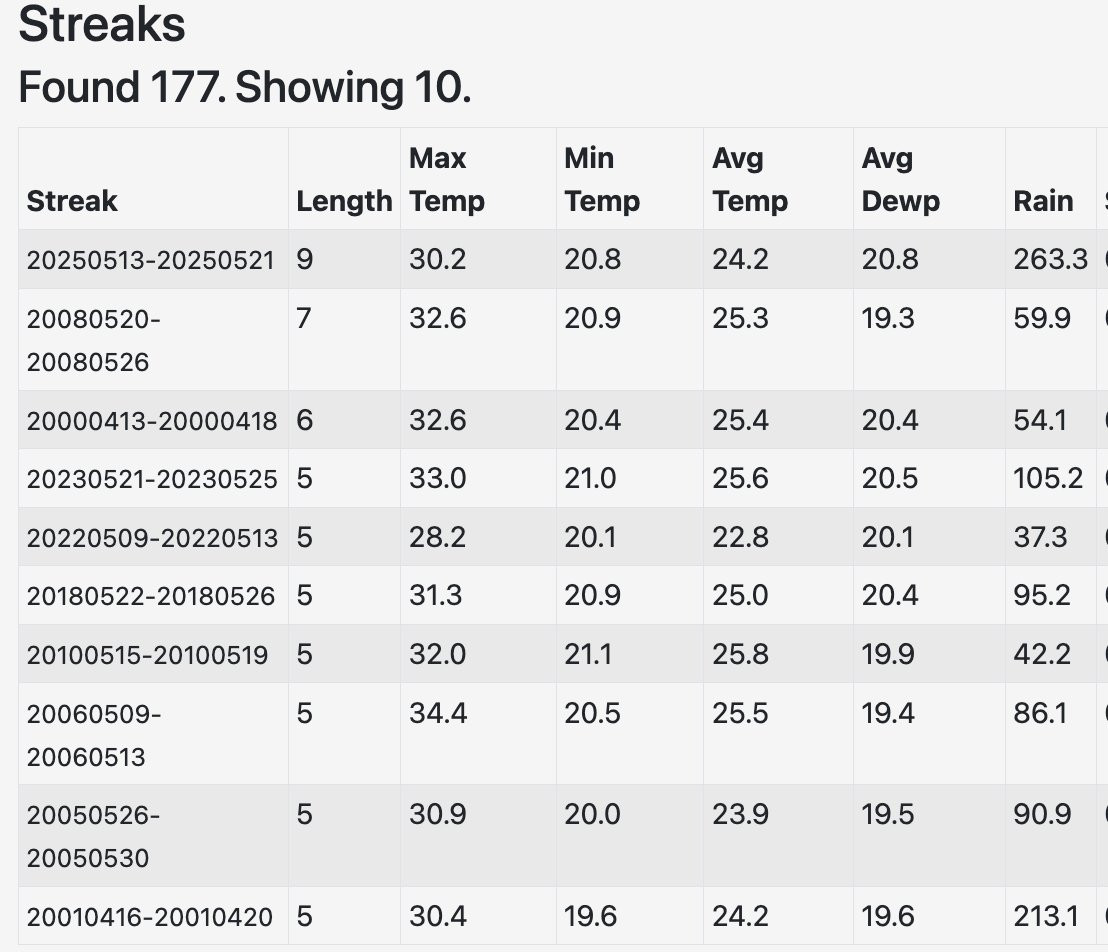The image size is (1108, 952).
Task: Click the Min Temp column header
Action: (601, 180)
